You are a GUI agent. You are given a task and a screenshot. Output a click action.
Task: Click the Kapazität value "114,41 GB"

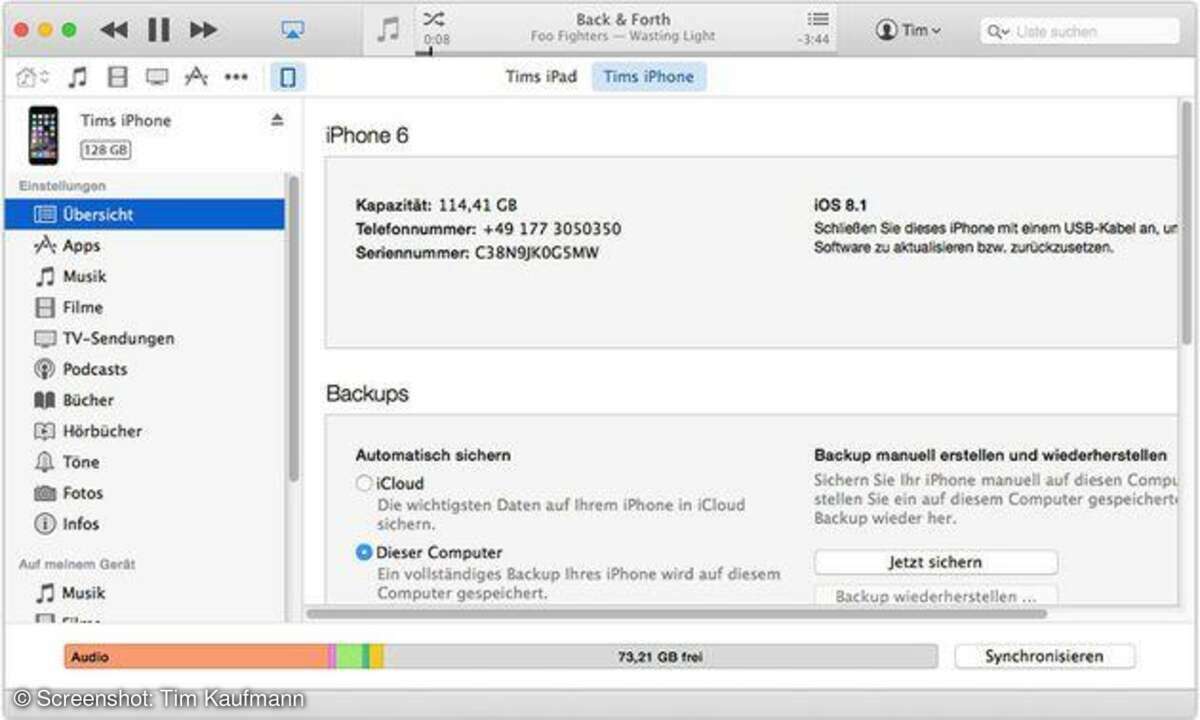pos(478,205)
